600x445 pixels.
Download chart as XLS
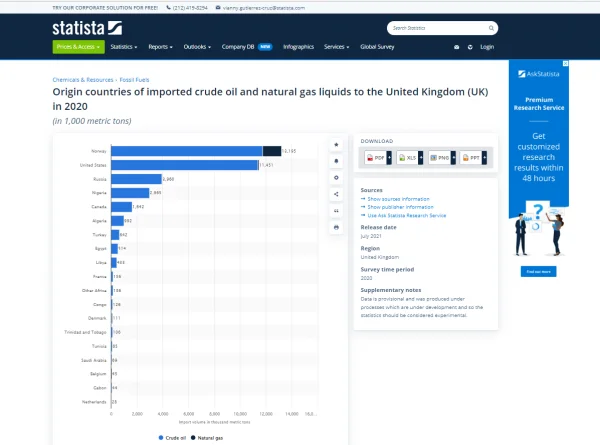point(407,158)
